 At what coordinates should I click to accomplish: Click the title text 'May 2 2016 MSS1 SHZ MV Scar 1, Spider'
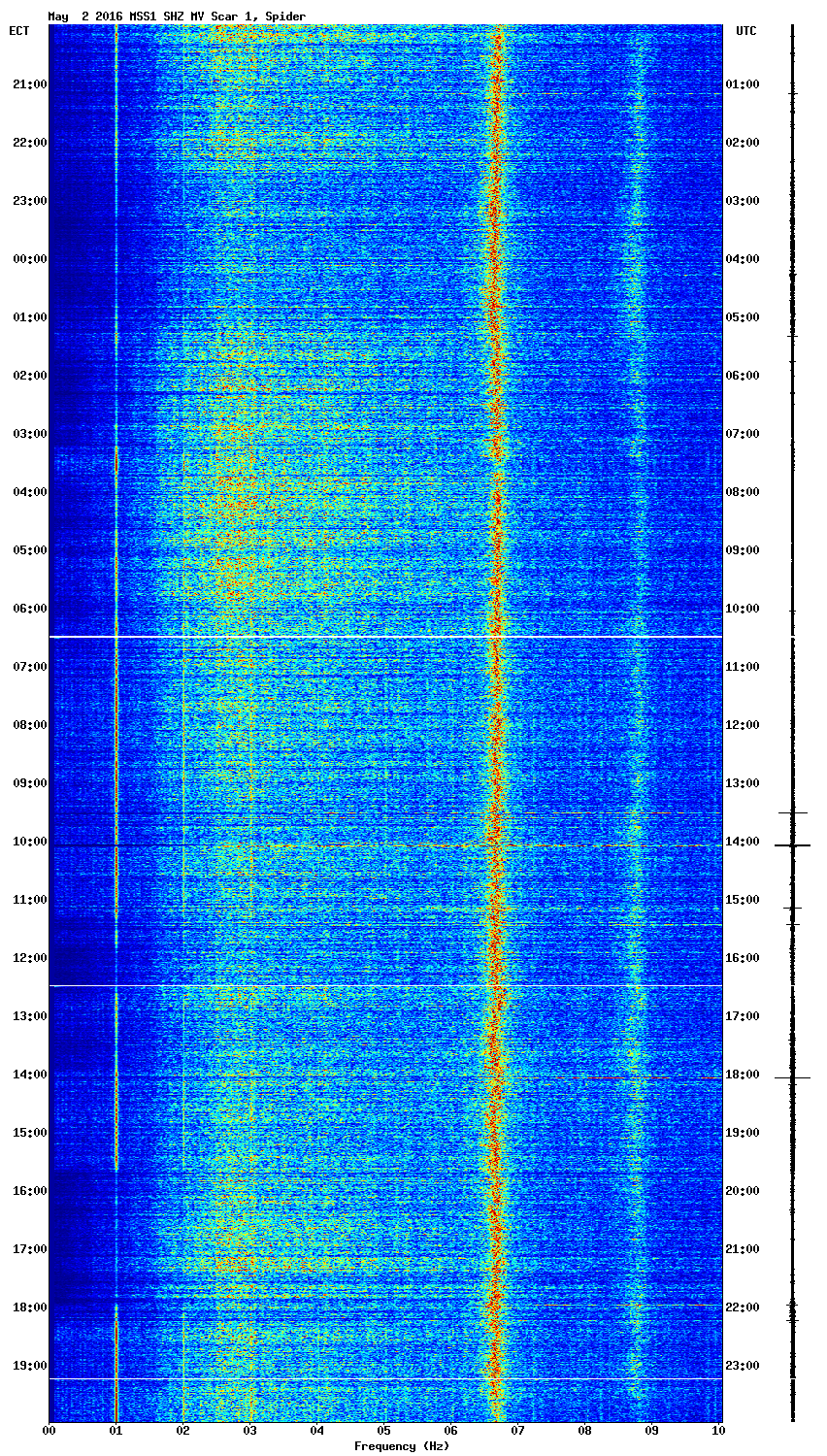pos(177,17)
